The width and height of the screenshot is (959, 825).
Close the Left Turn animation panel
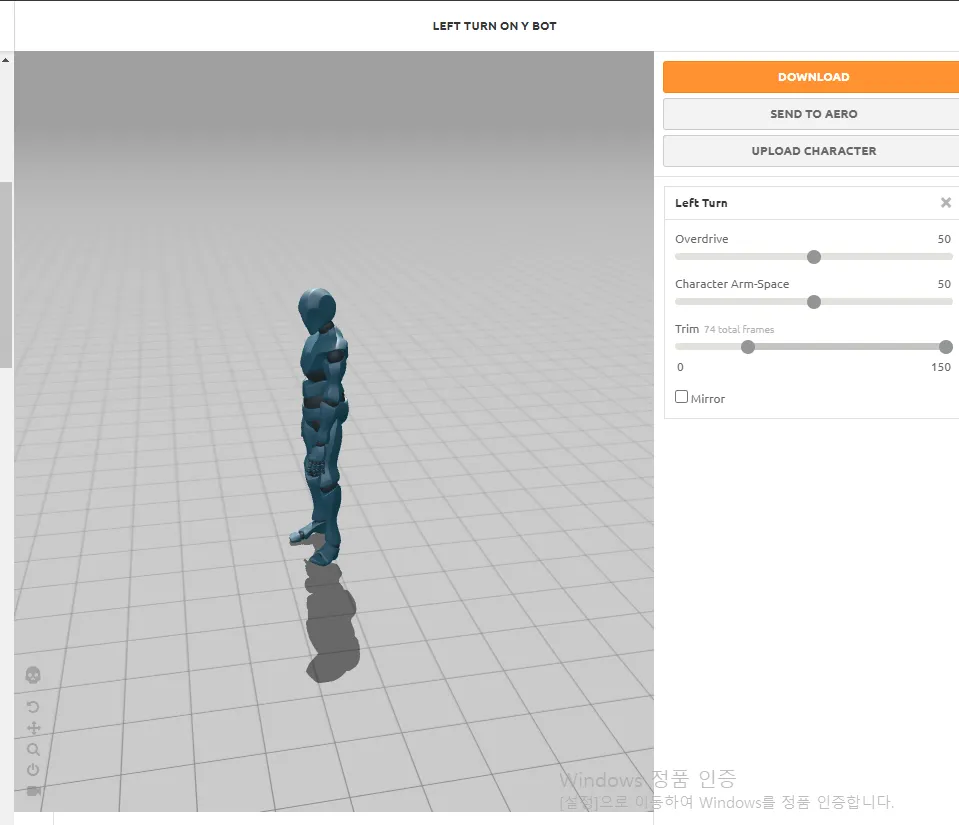click(x=946, y=202)
